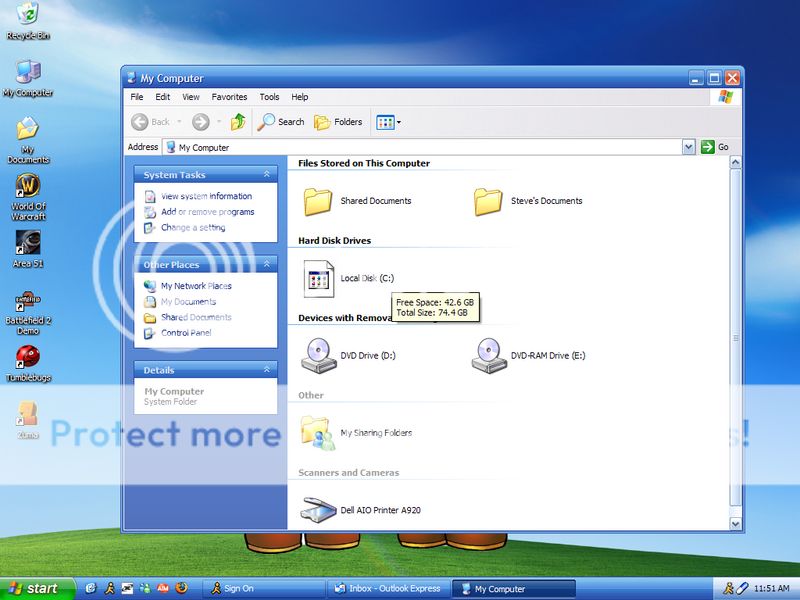Expand the Address bar dropdown arrow
Image resolution: width=800 pixels, height=600 pixels.
click(688, 147)
